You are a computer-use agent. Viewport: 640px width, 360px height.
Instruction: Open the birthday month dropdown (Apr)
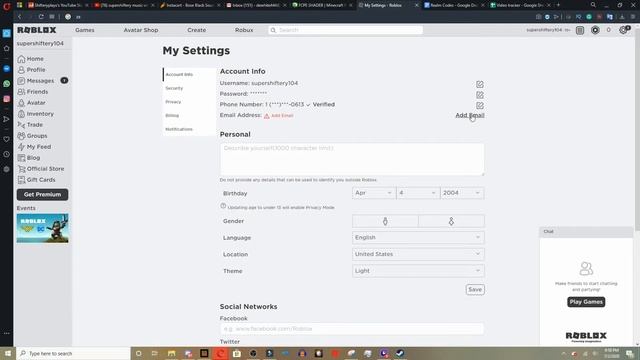click(x=374, y=193)
